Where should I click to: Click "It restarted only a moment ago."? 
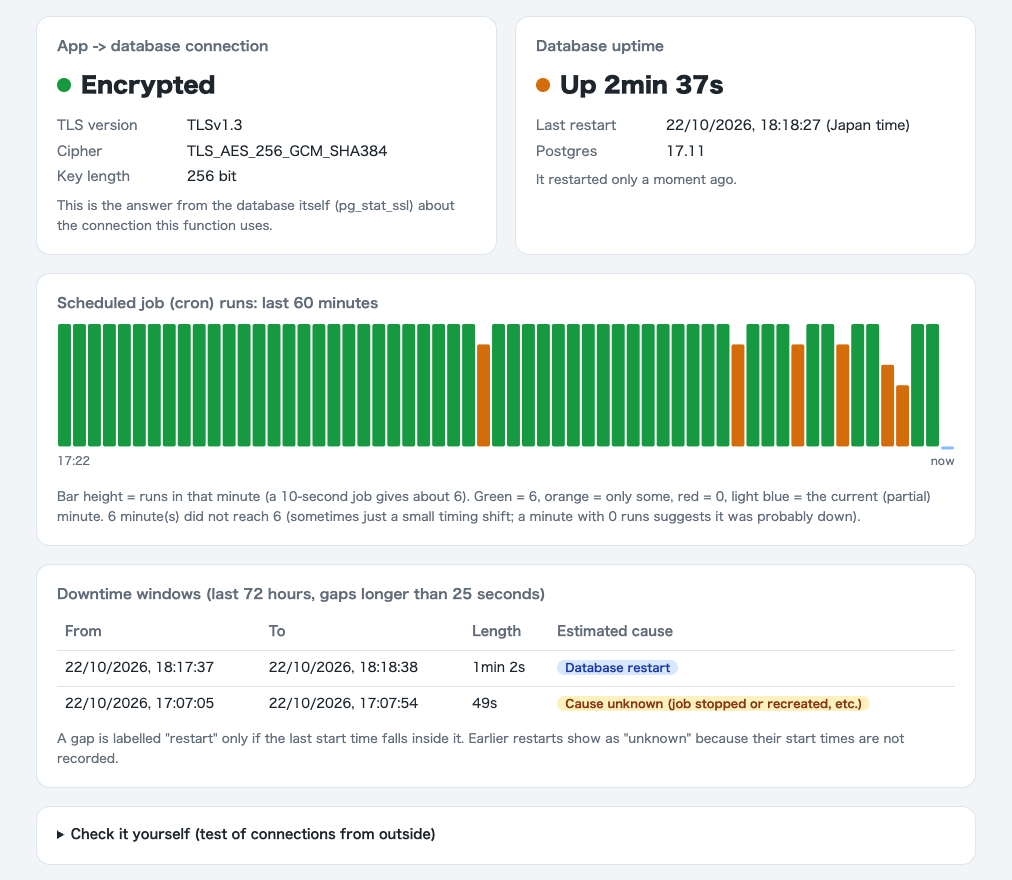(636, 179)
